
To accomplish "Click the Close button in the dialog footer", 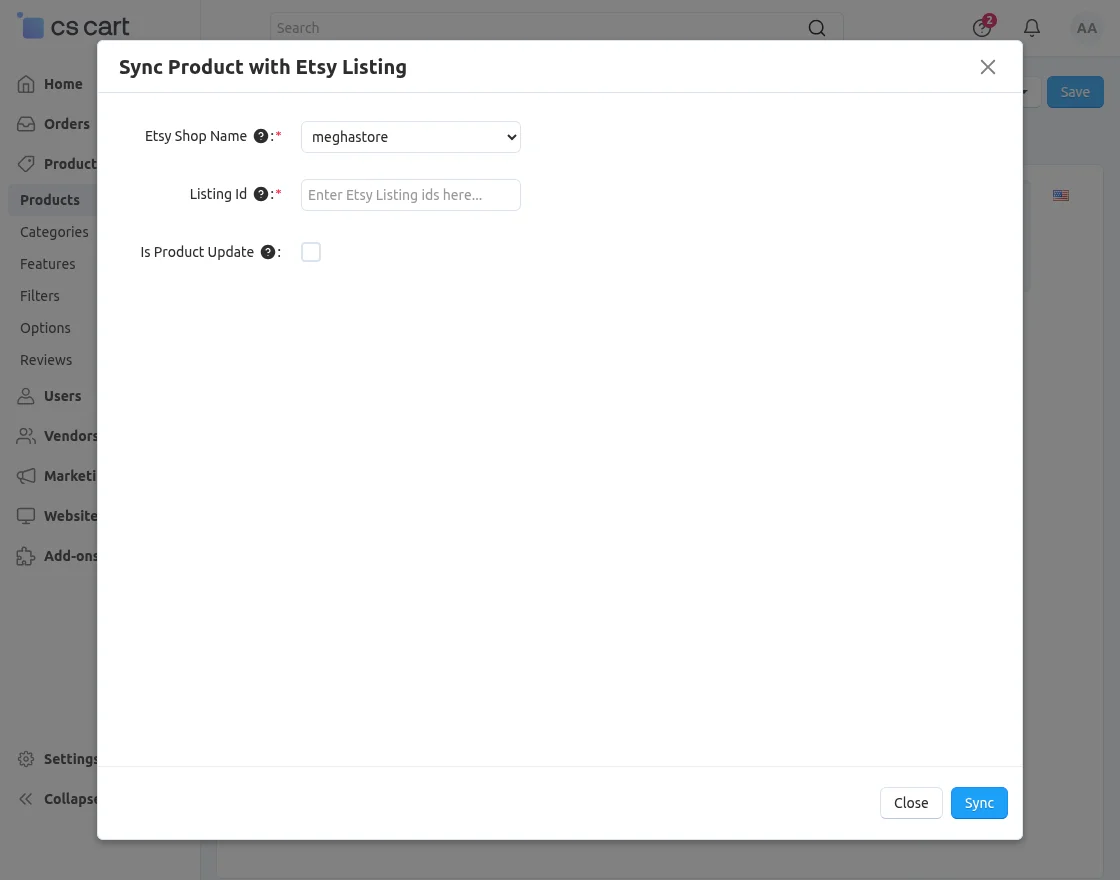I will [911, 803].
